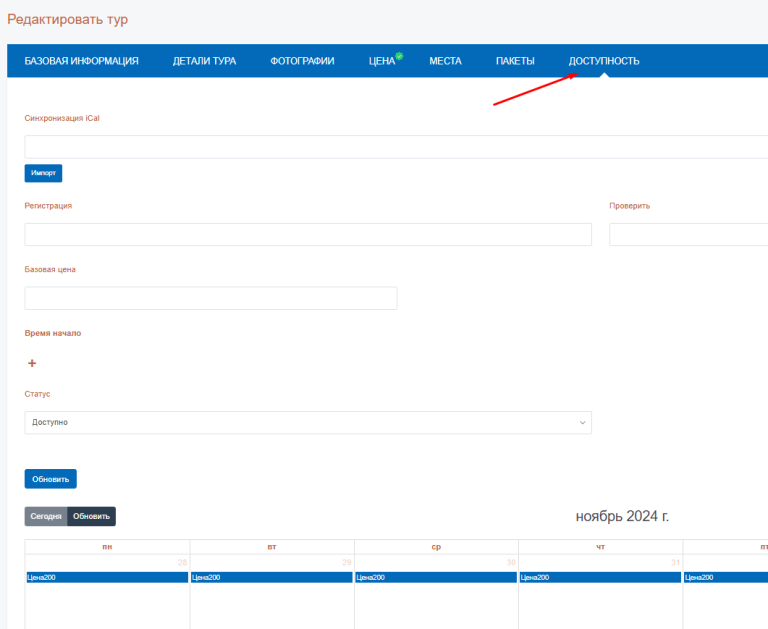Expand the Статус dropdown arrow
The width and height of the screenshot is (768, 629).
(x=583, y=423)
